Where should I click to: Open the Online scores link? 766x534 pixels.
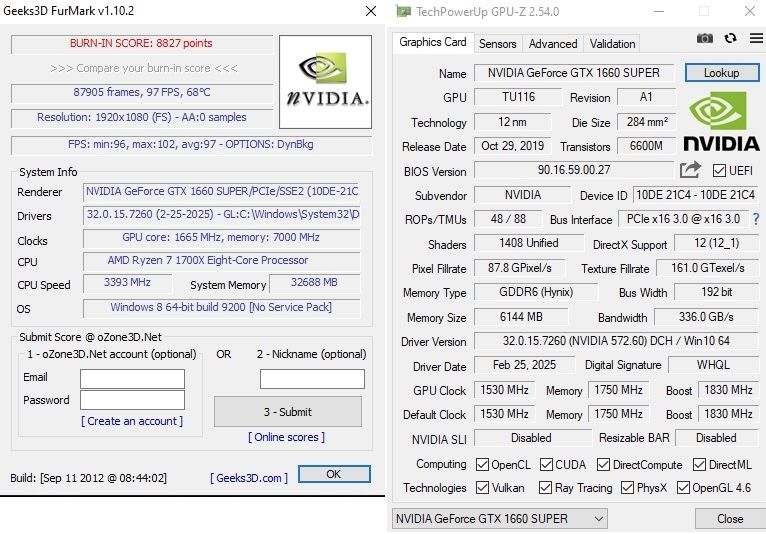[287, 437]
